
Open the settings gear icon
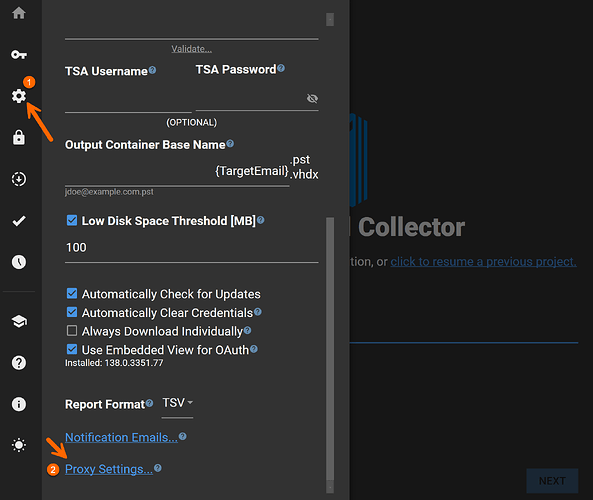point(19,96)
